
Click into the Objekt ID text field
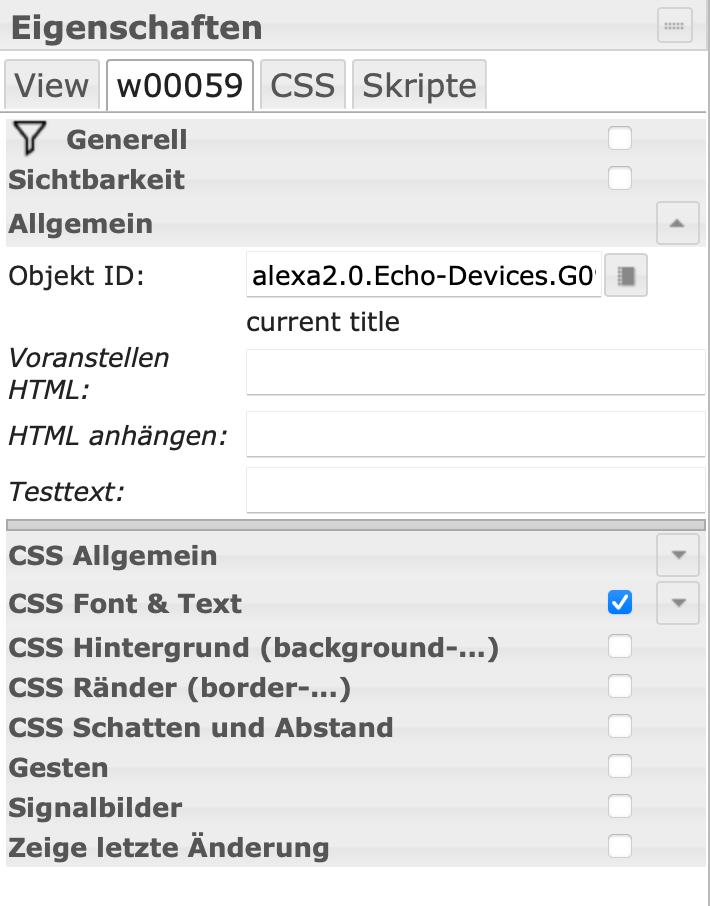coord(423,275)
